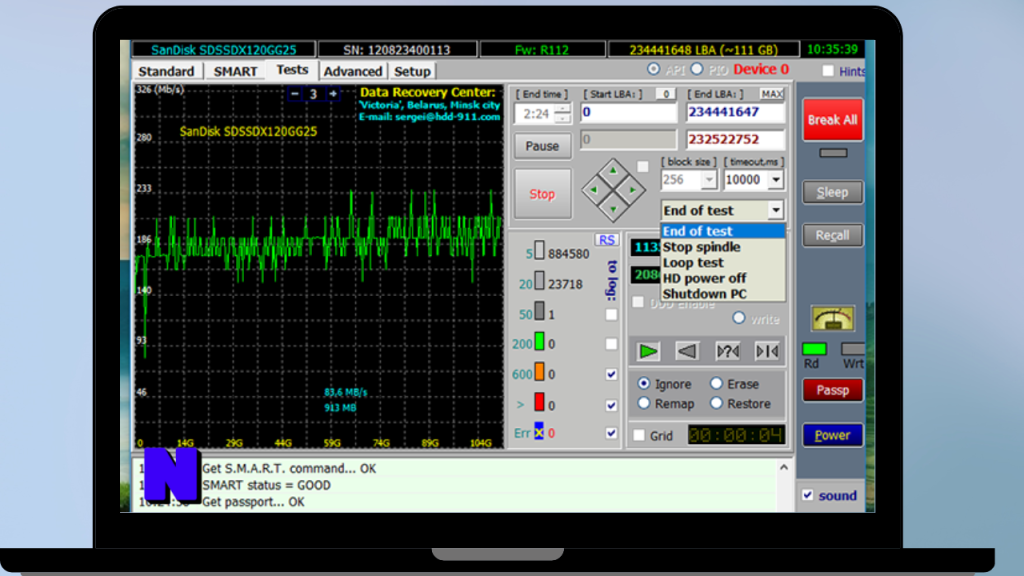This screenshot has width=1024, height=576.
Task: Click the MAX button above End LBA
Action: 771,94
